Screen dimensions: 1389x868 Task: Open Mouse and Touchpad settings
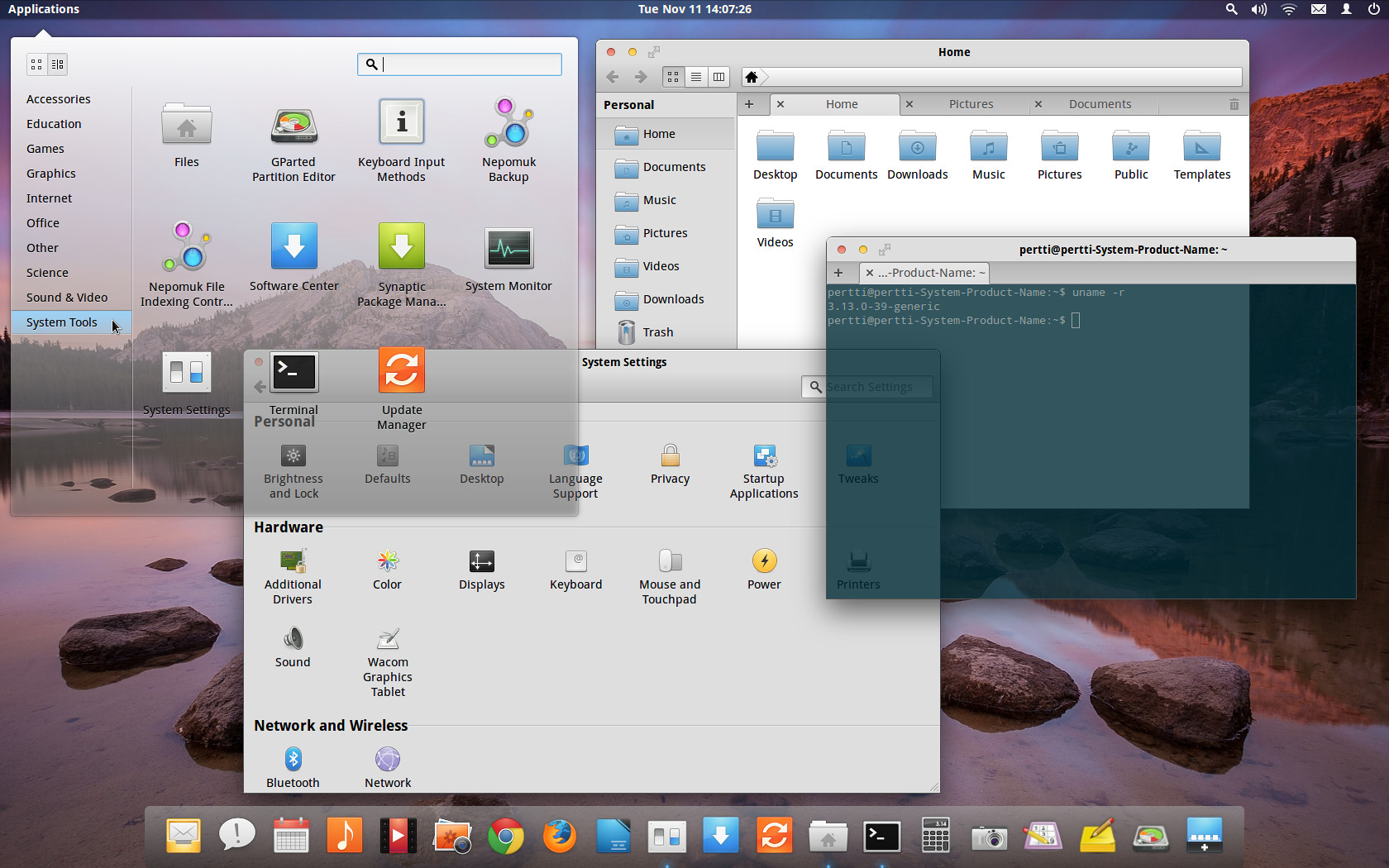[670, 563]
